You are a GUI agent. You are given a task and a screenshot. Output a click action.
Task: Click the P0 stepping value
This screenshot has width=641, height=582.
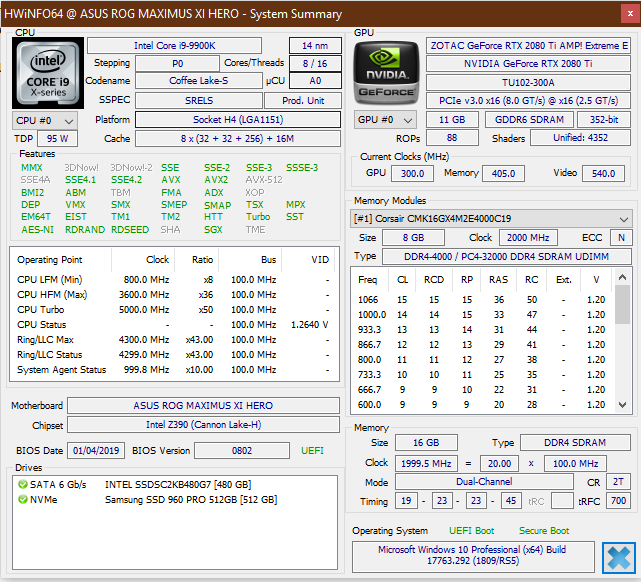[177, 64]
